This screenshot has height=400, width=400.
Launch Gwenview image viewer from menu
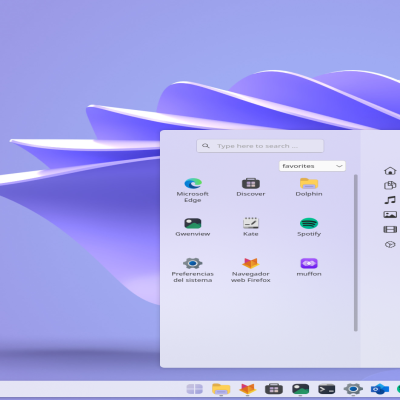[193, 227]
